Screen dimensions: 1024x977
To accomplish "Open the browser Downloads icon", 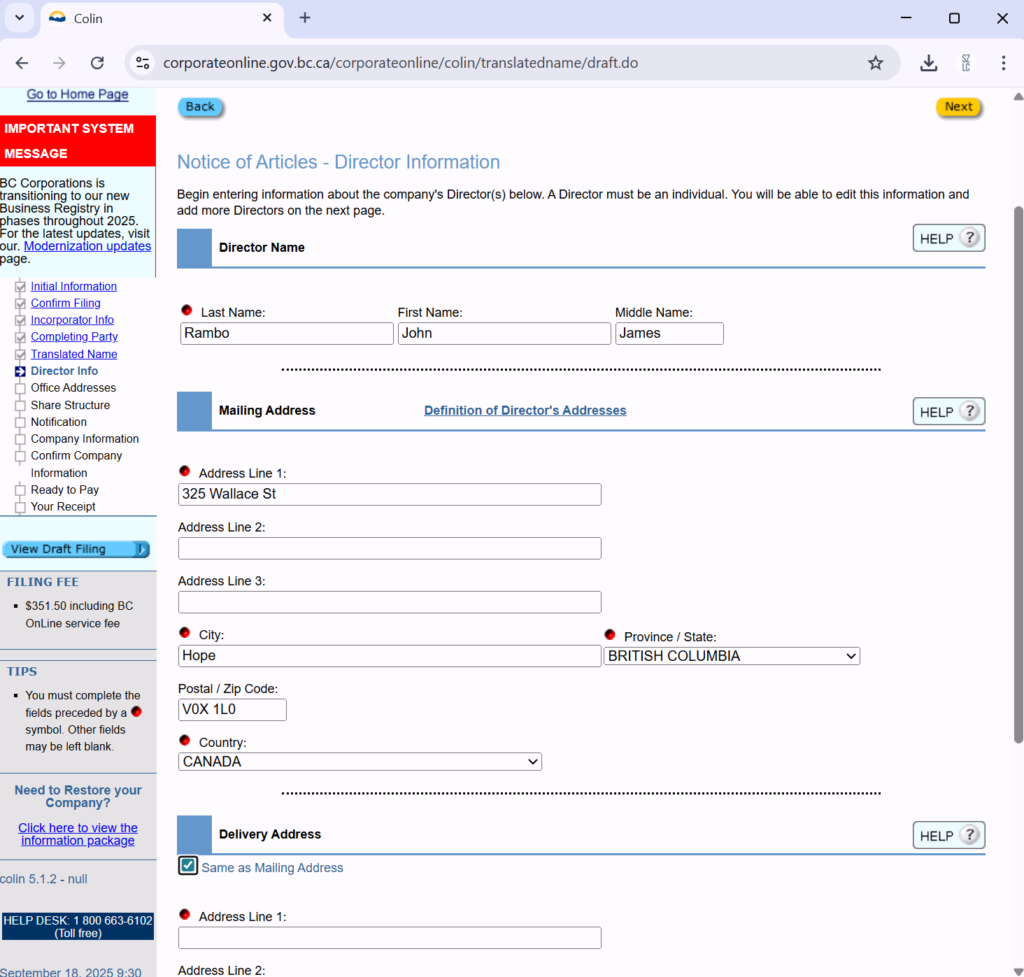I will pos(929,63).
